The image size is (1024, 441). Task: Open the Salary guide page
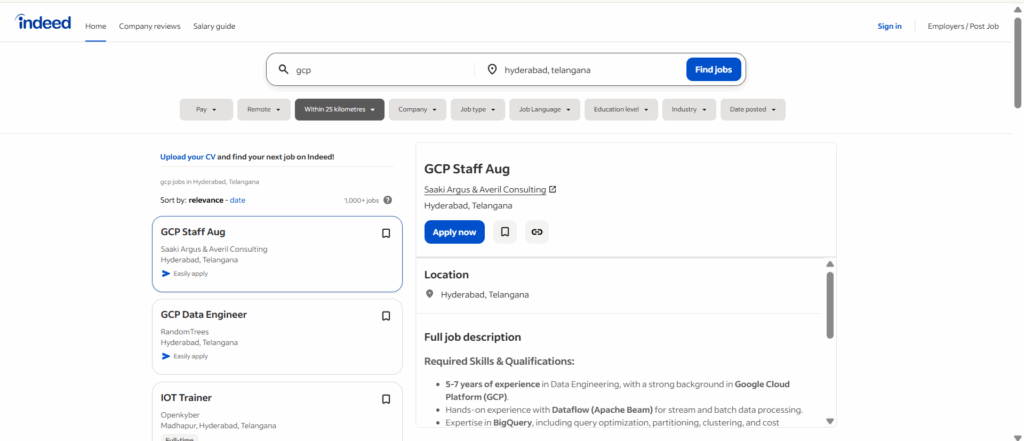click(214, 26)
